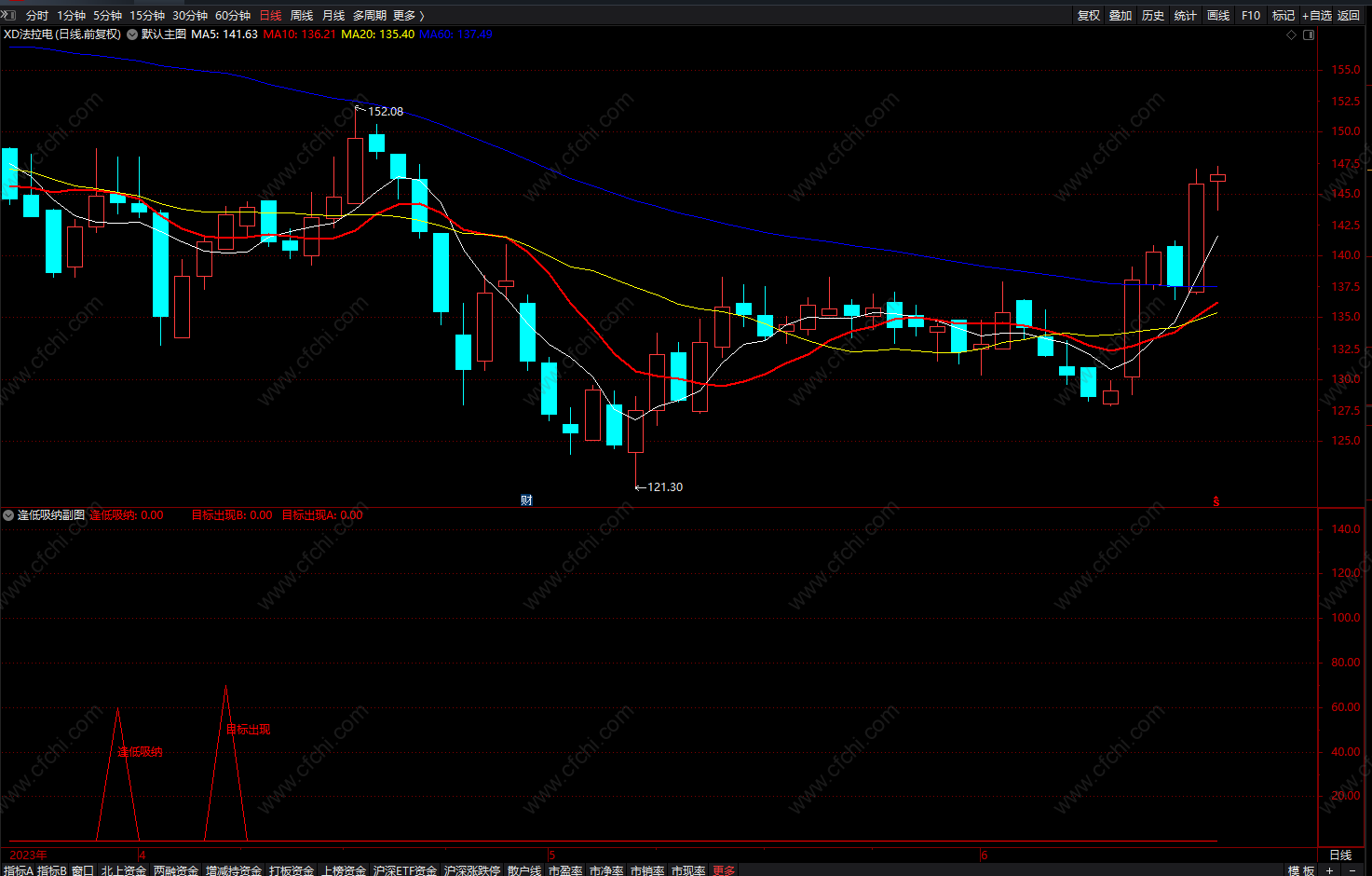
Task: Open the 市盈率 indicator tab
Action: 565,870
